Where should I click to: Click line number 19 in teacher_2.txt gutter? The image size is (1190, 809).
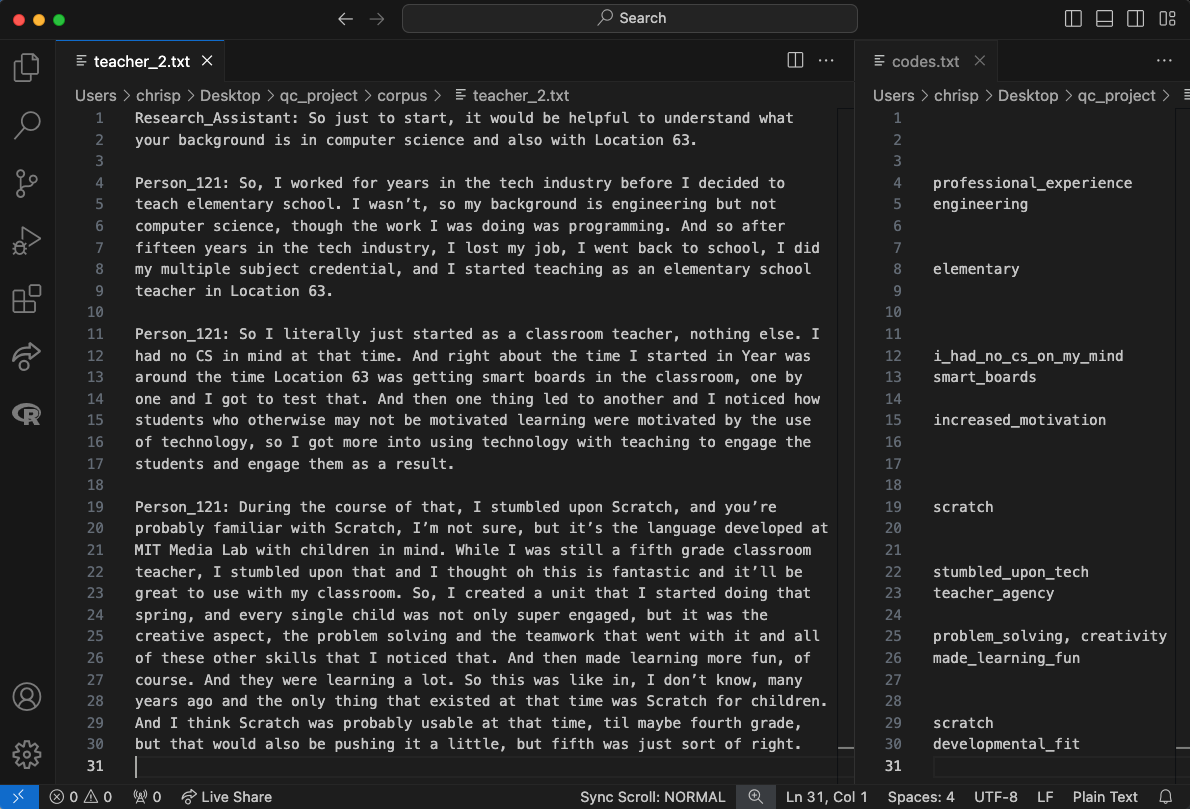[95, 507]
